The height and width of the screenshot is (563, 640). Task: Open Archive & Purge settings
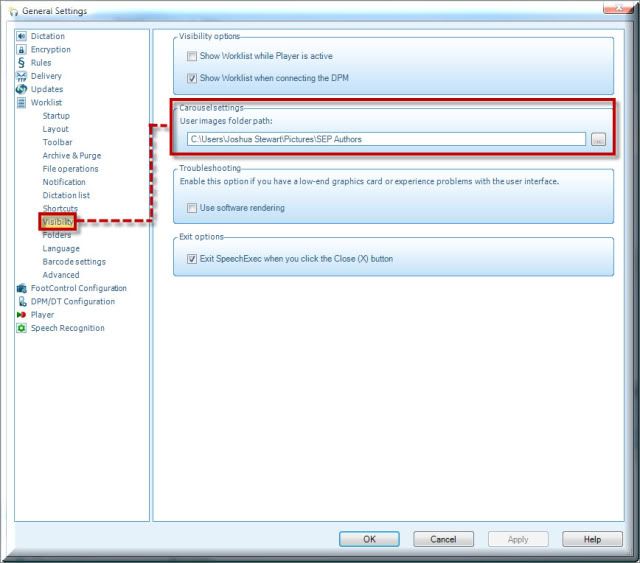point(72,156)
